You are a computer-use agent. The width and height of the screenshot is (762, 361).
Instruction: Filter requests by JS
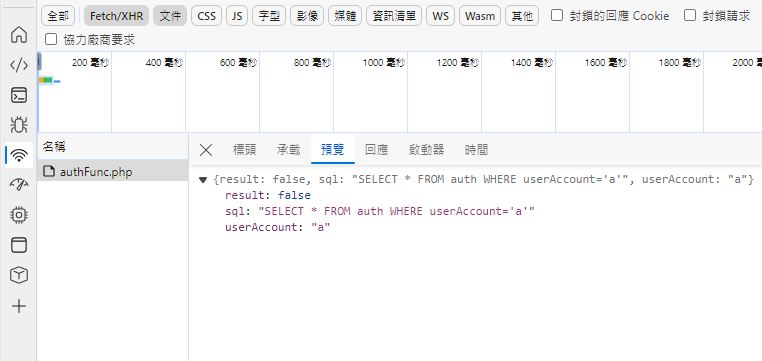[237, 16]
